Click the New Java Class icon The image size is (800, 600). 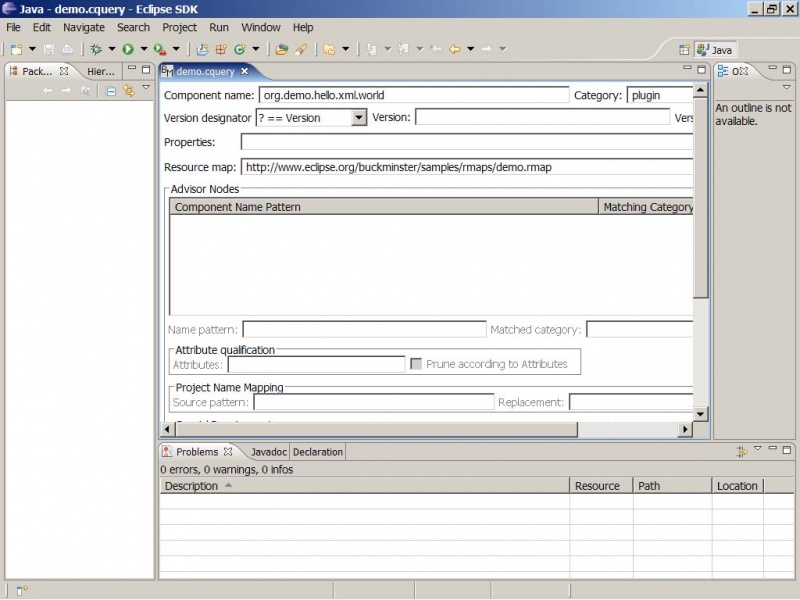coord(240,49)
